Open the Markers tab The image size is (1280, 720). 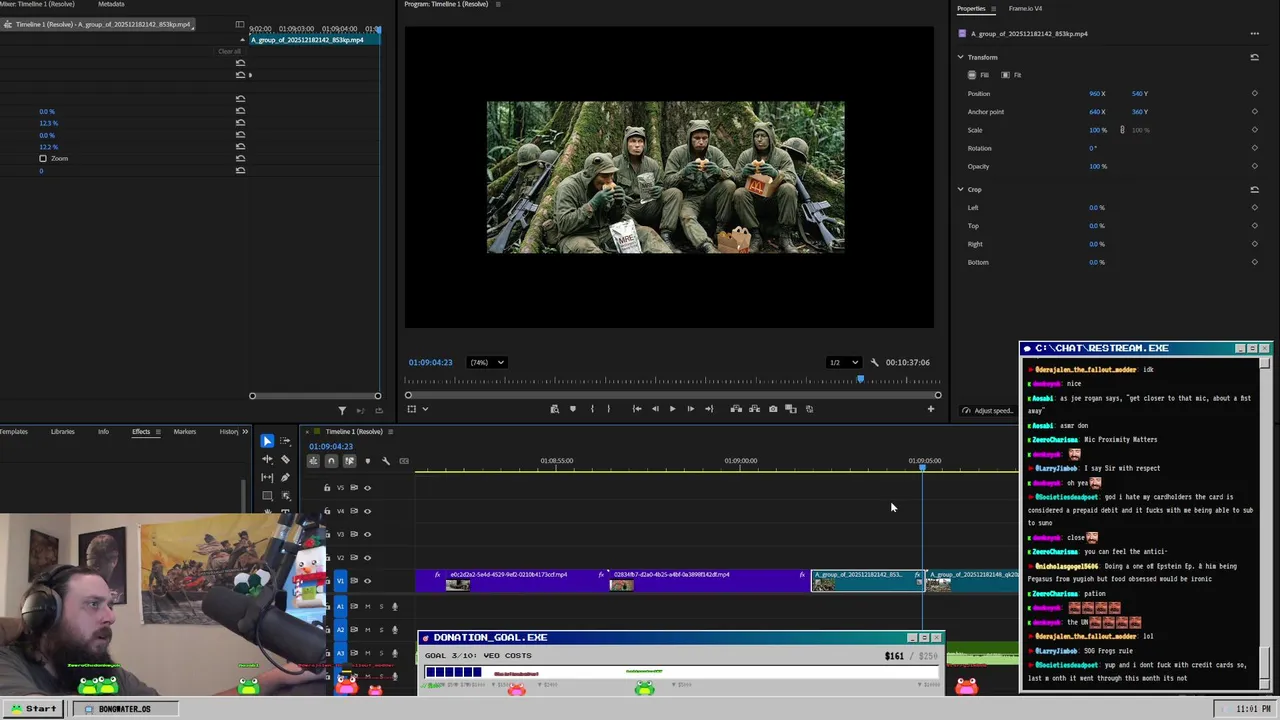point(185,432)
